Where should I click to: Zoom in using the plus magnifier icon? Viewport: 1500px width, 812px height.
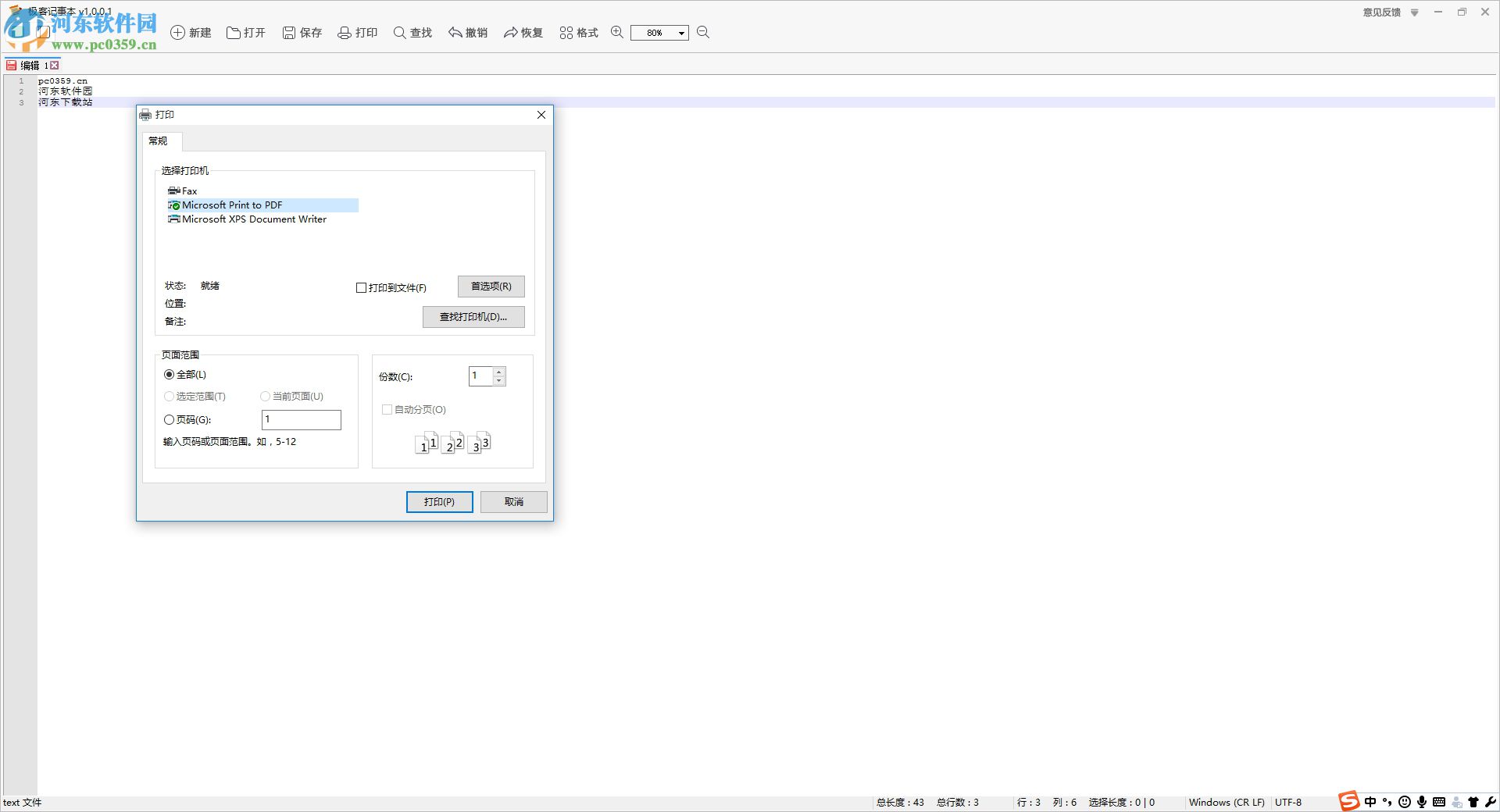pyautogui.click(x=617, y=32)
